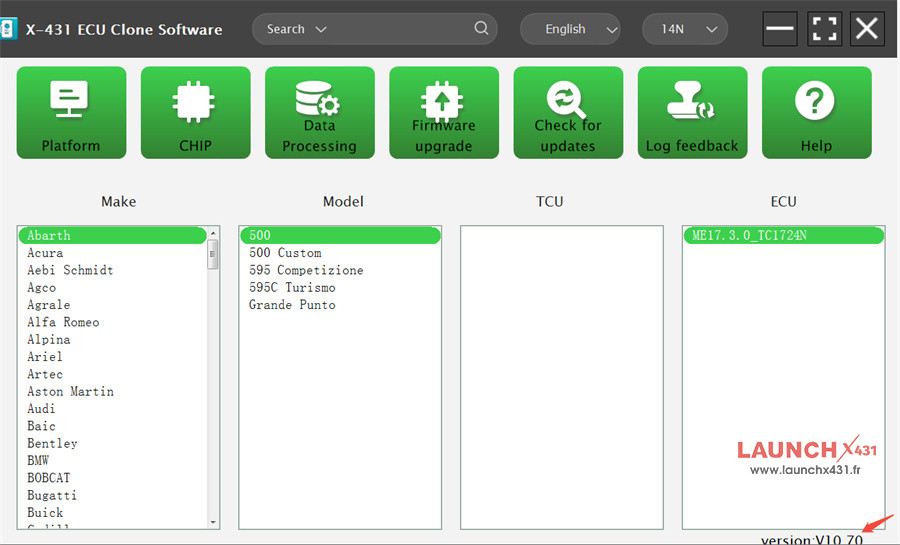The width and height of the screenshot is (900, 545).
Task: Select the 595 Competizione model
Action: (340, 270)
